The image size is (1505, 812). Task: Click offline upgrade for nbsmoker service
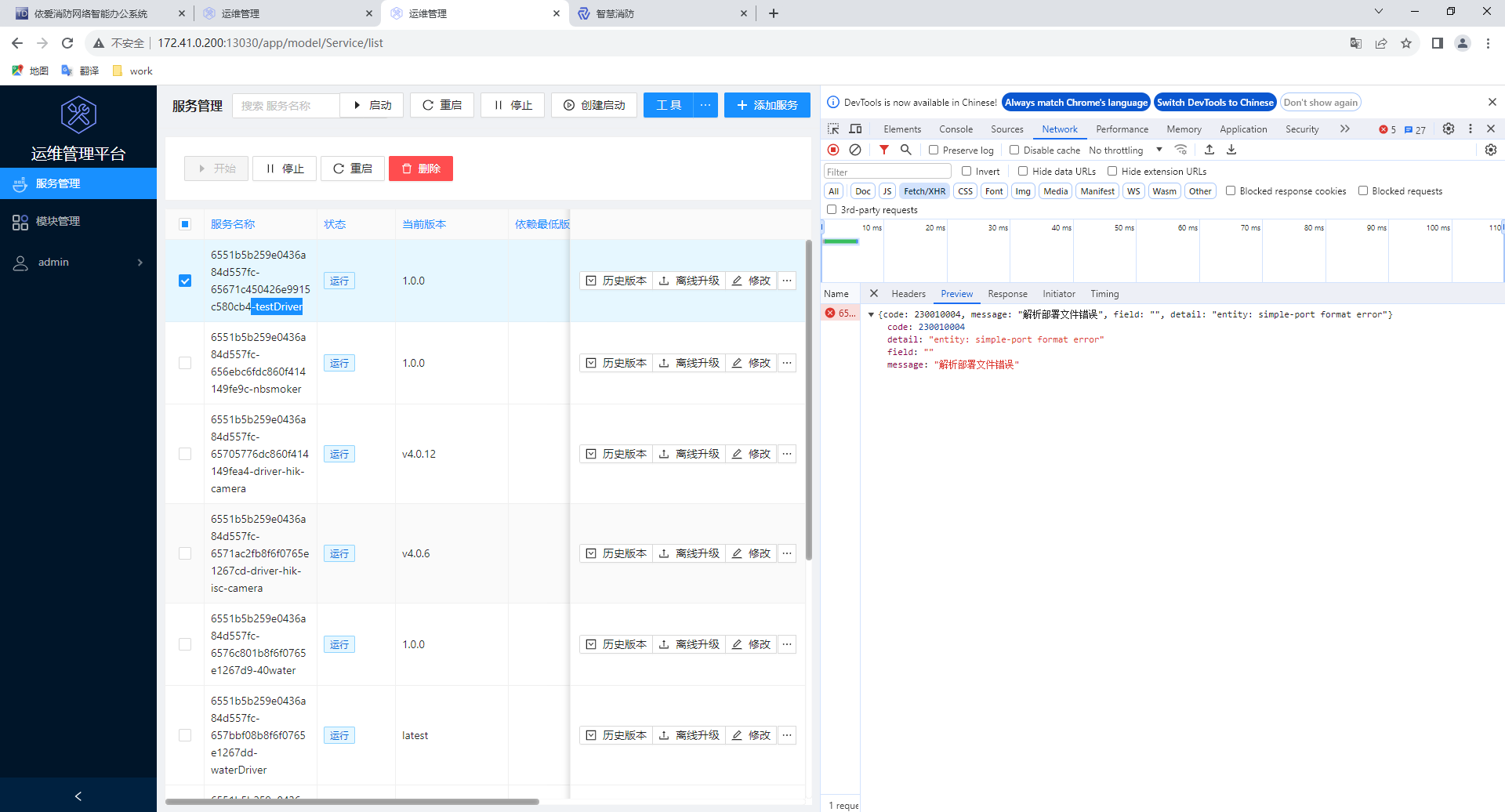[x=689, y=363]
